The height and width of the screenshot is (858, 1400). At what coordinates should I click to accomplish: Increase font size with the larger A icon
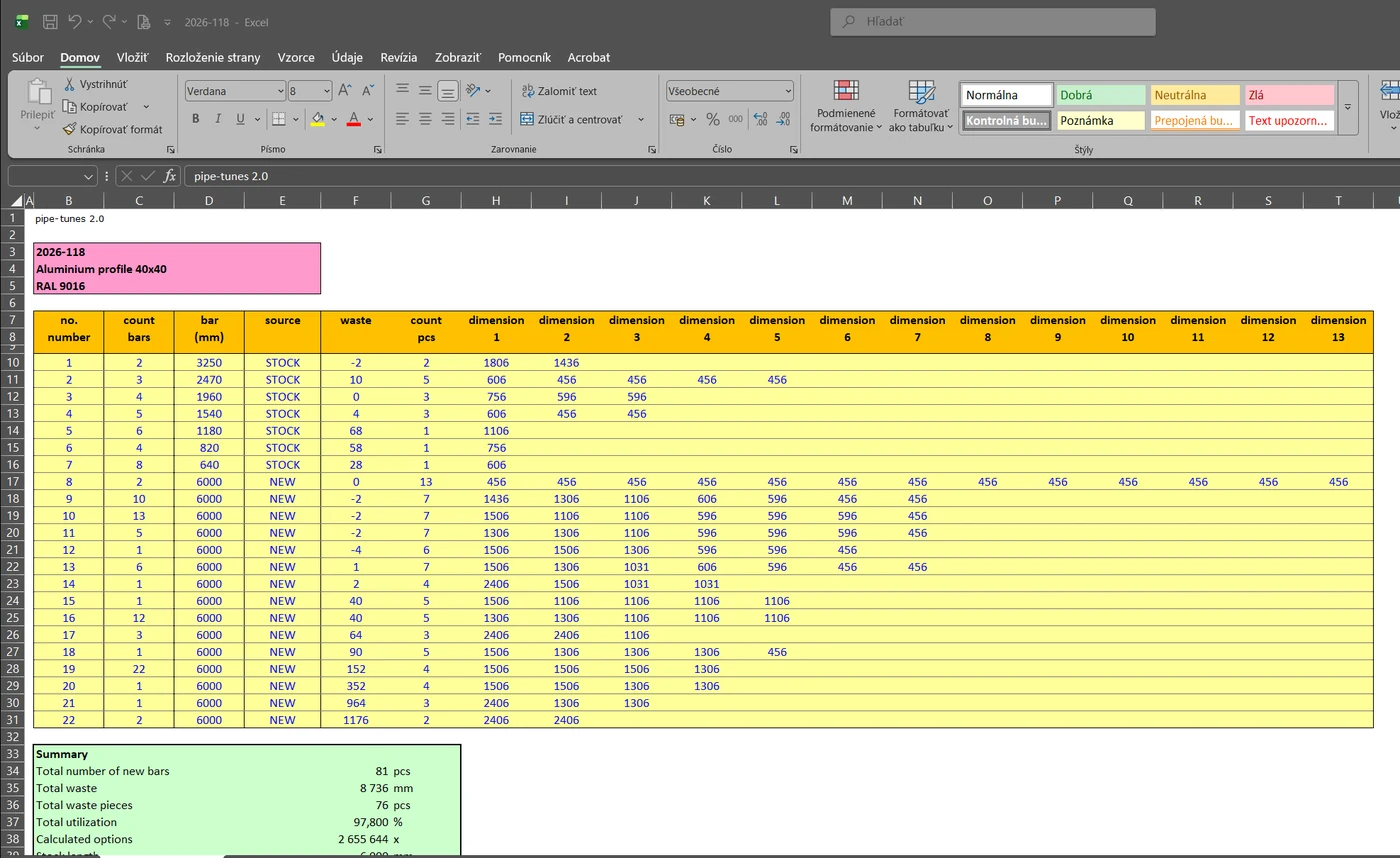[345, 90]
